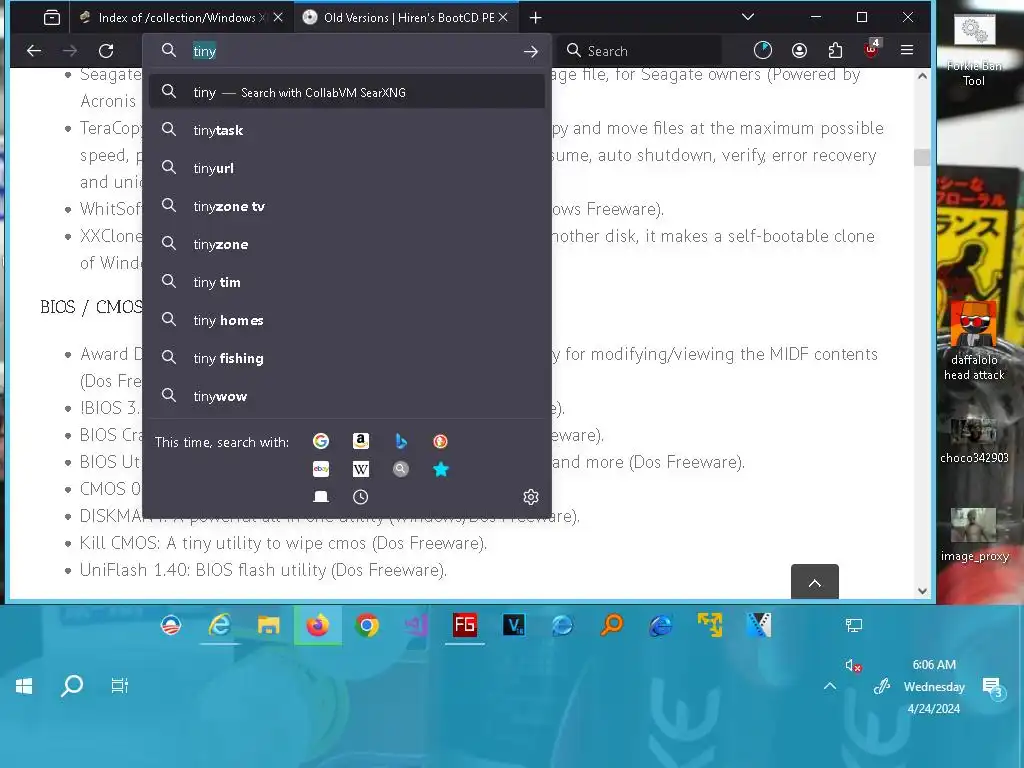Select choco342903 desktop icon
This screenshot has width=1024, height=768.
click(x=974, y=441)
